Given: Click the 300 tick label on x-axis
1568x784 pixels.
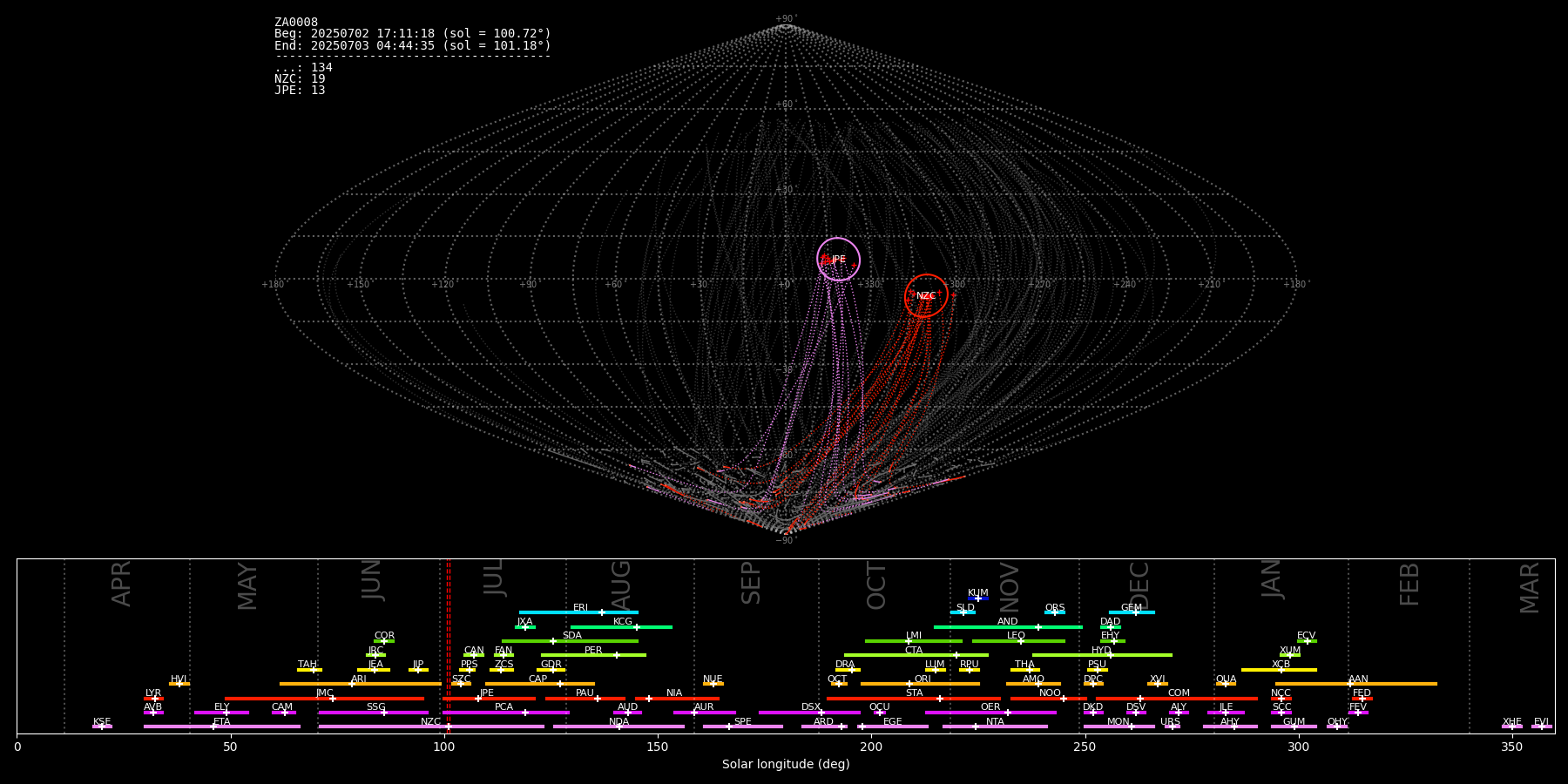Looking at the screenshot, I should pyautogui.click(x=1298, y=747).
